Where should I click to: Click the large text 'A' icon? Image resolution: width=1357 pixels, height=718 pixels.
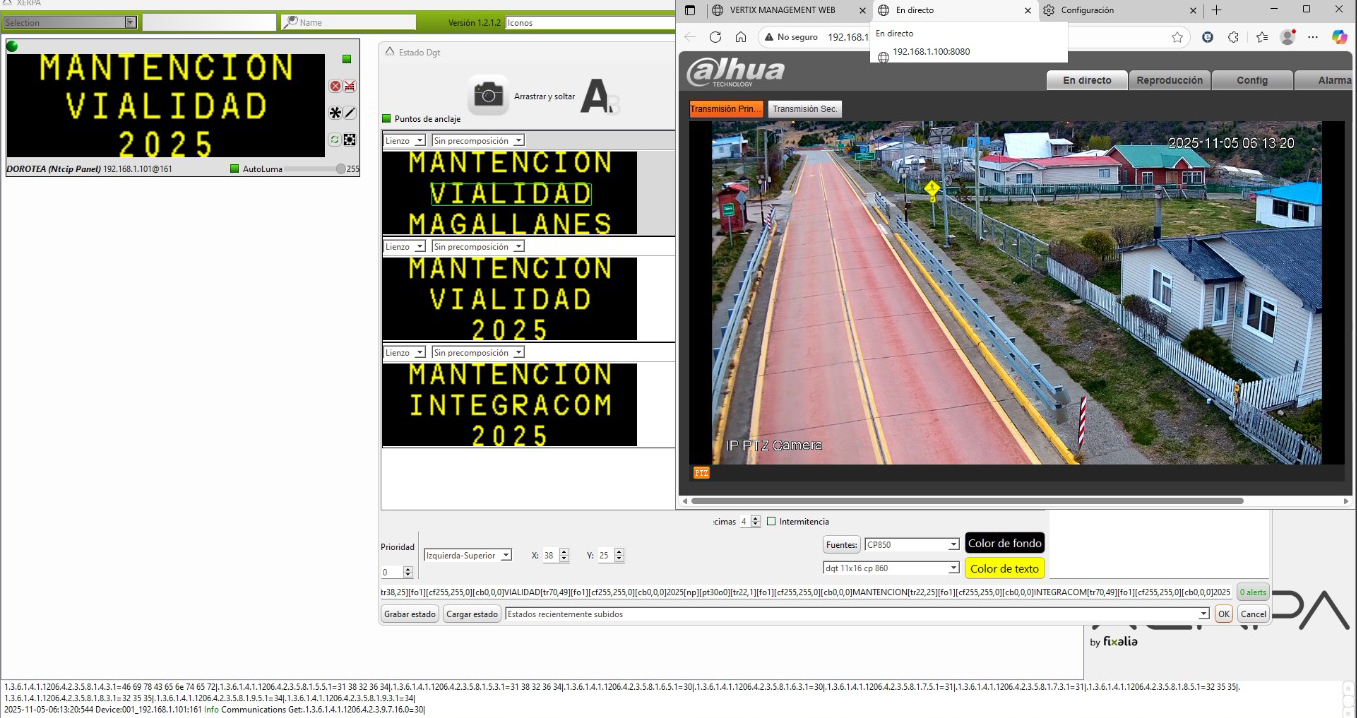[597, 96]
